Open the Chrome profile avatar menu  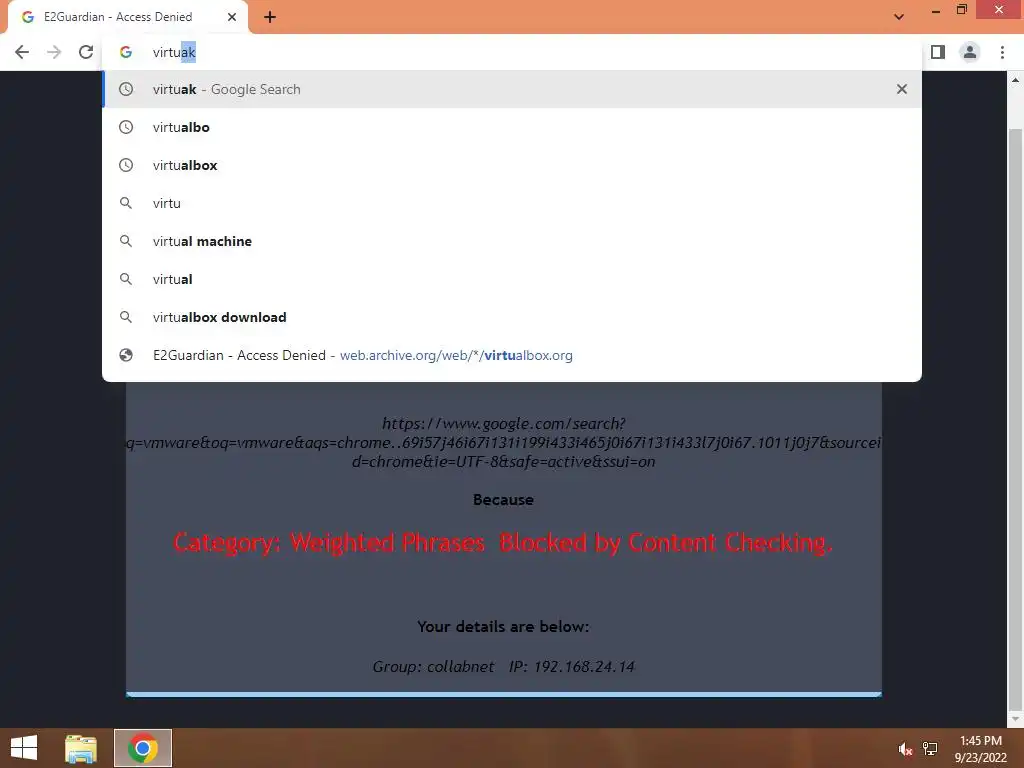point(970,52)
